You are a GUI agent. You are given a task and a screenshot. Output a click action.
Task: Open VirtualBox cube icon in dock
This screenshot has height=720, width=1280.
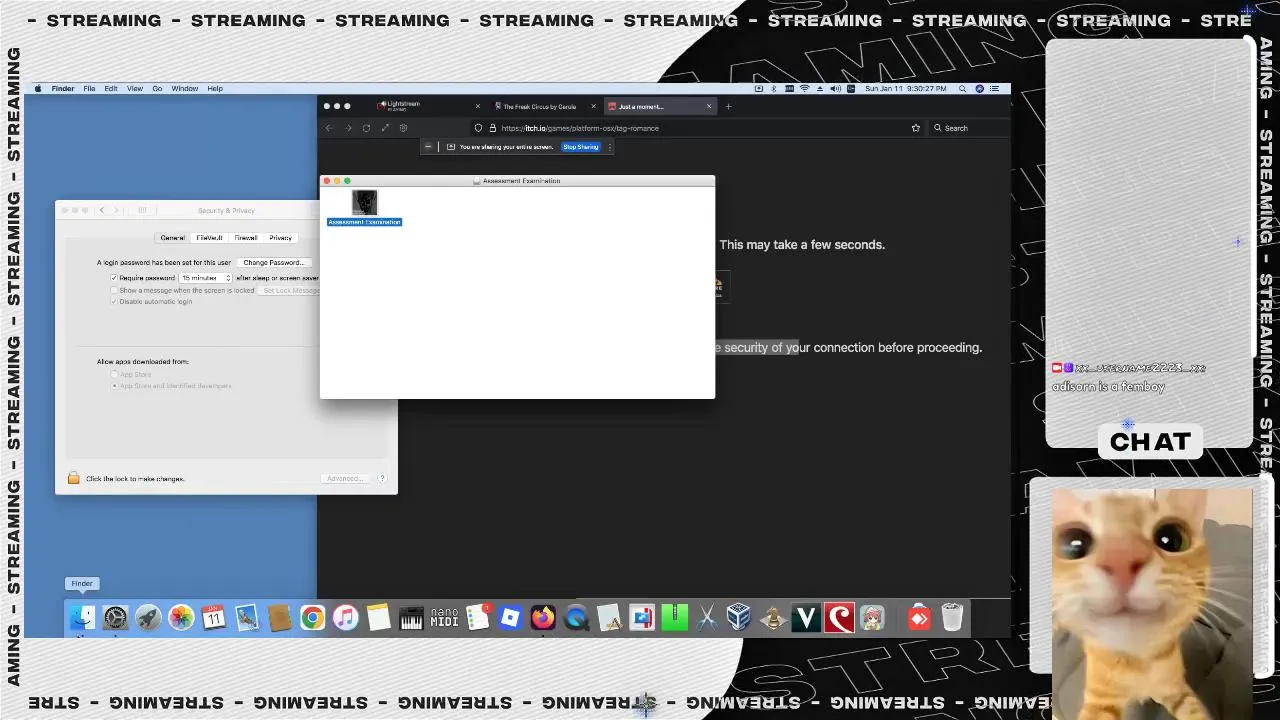click(x=739, y=618)
